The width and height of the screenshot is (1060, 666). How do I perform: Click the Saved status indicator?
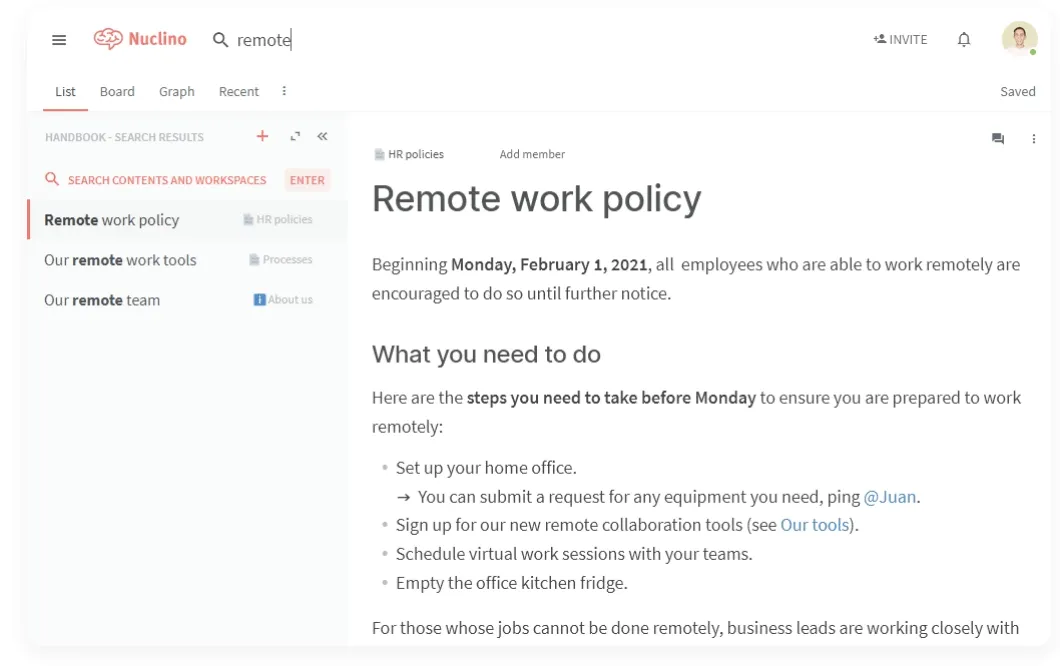[x=1017, y=91]
